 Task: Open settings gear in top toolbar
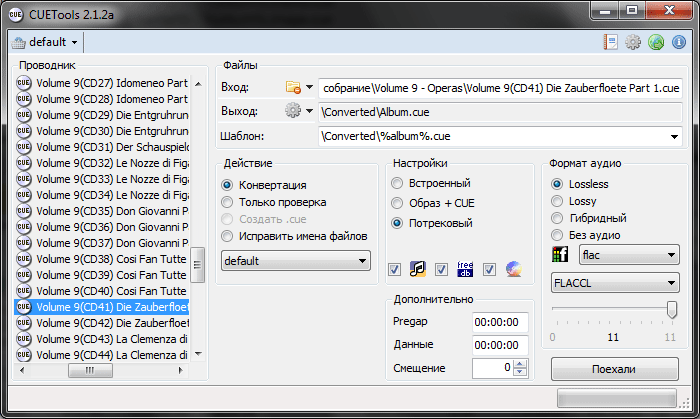[x=633, y=42]
